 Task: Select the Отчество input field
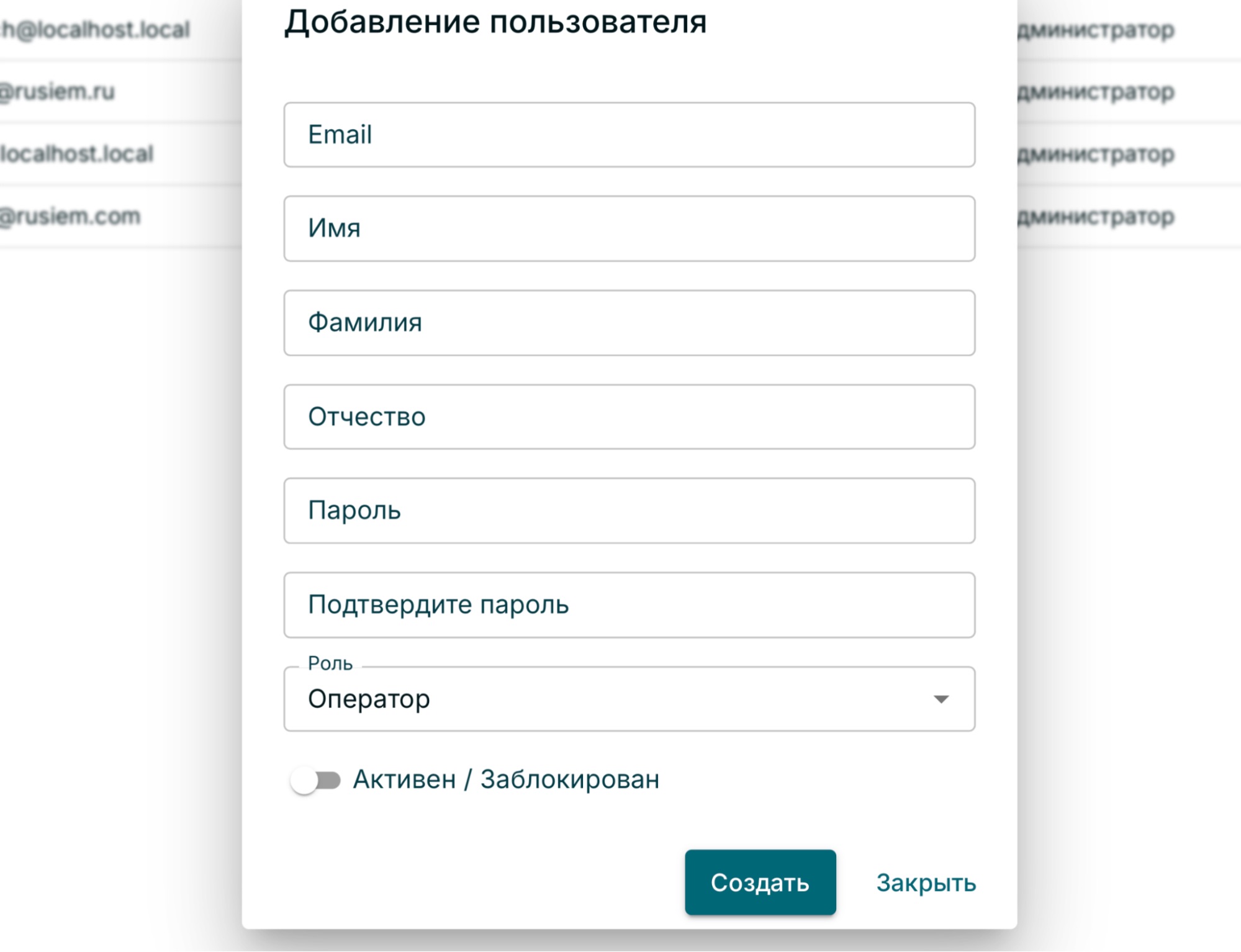click(629, 416)
